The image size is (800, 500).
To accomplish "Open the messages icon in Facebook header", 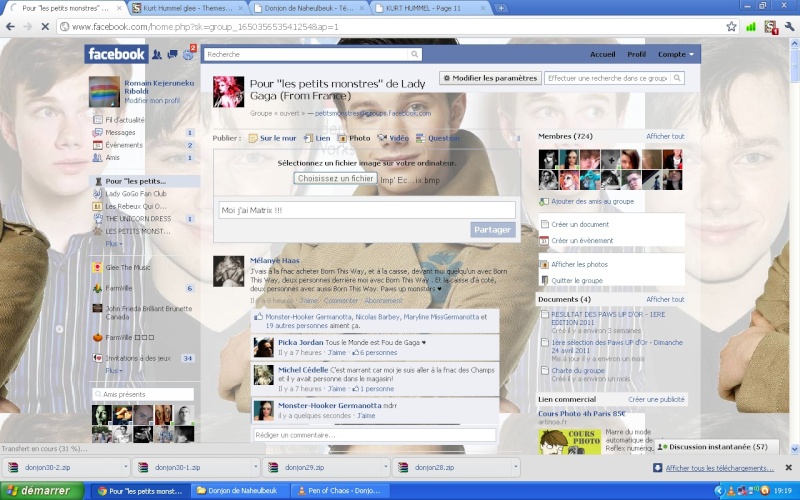I will tap(172, 54).
